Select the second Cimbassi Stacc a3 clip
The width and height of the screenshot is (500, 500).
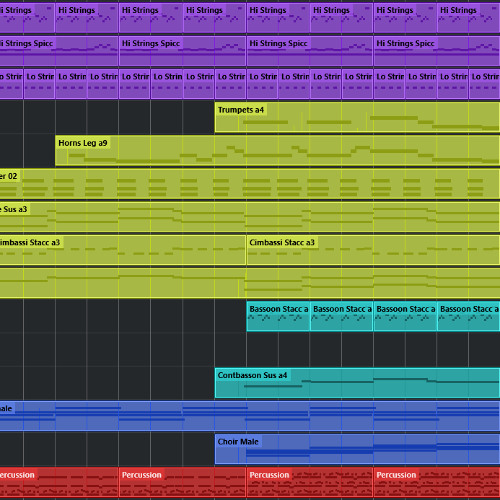pos(373,250)
